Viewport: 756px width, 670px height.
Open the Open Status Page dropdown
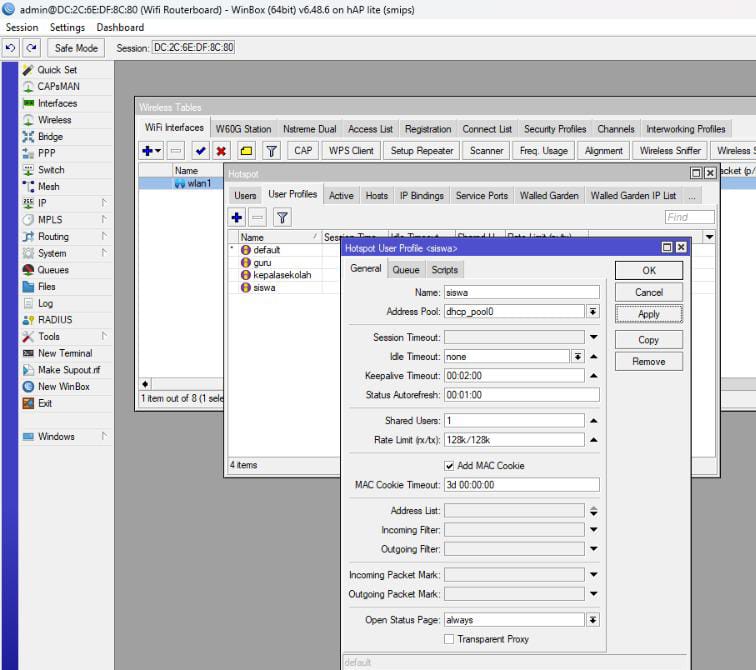click(x=593, y=619)
